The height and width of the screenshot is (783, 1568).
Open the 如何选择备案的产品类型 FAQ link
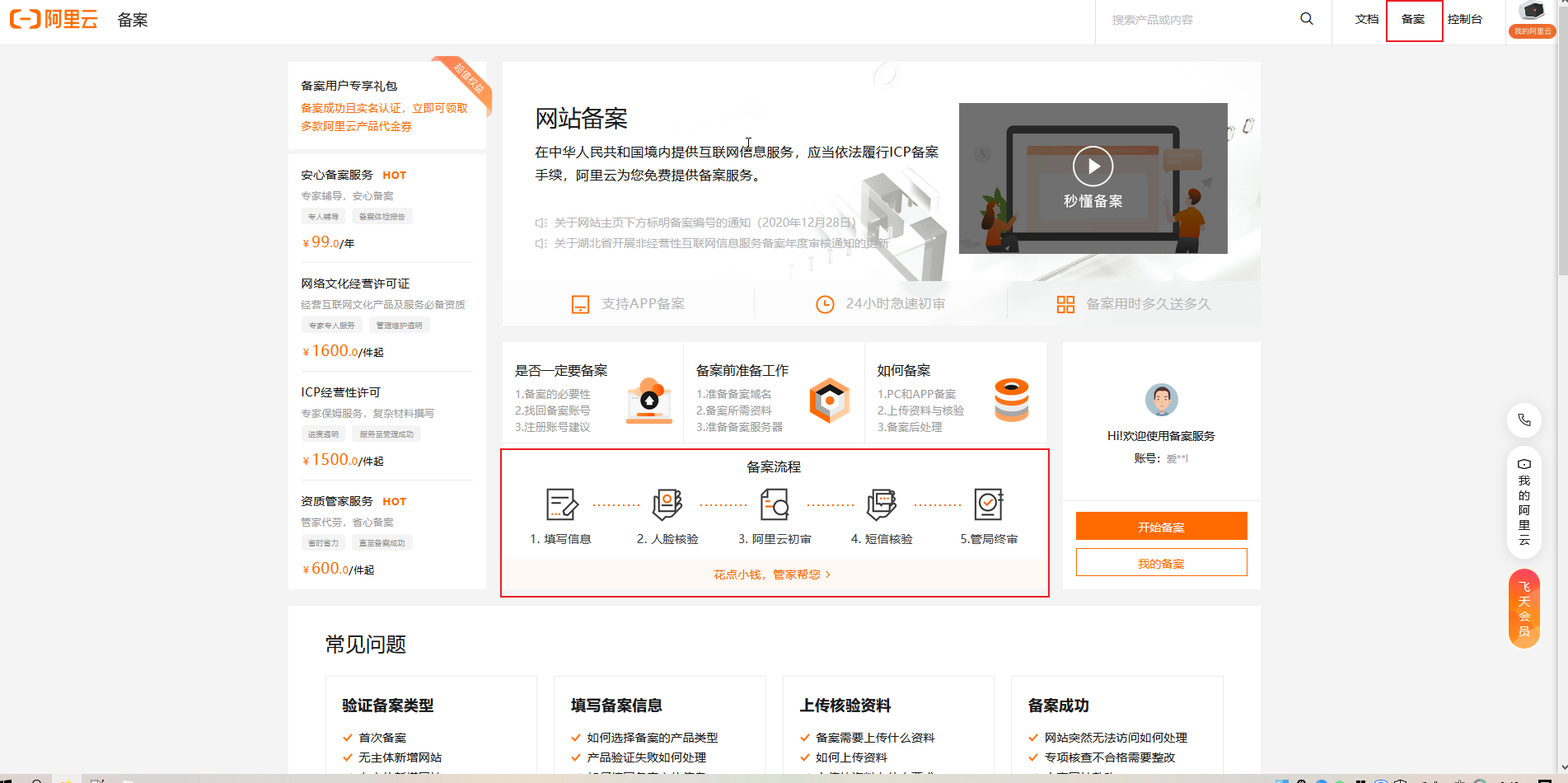pos(653,738)
